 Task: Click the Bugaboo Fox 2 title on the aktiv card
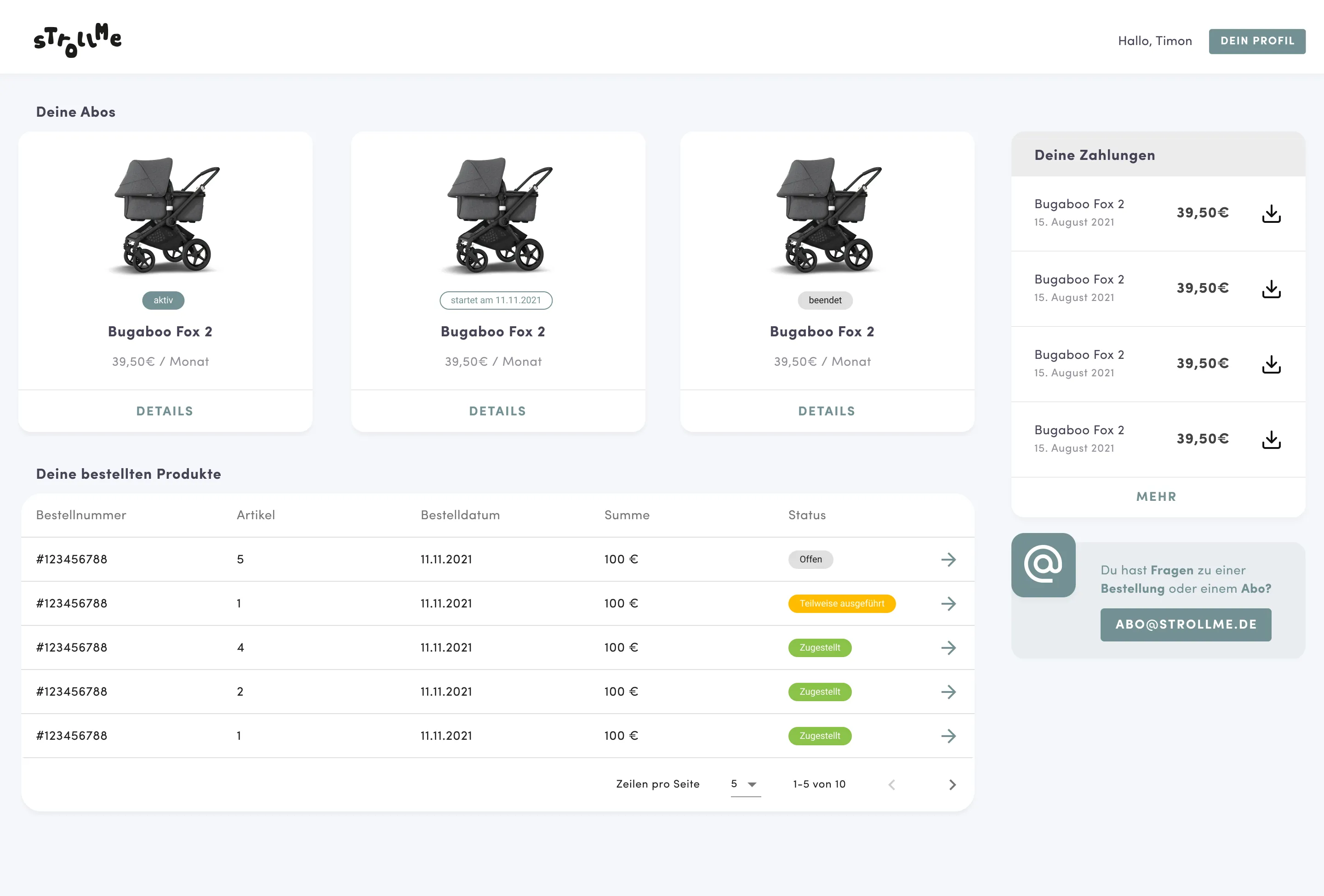pos(160,332)
